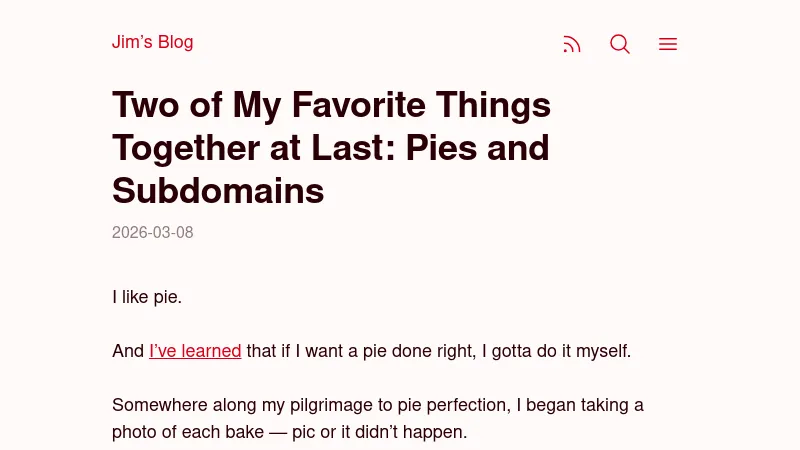
Task: Click the word "And" before the learned link
Action: [x=128, y=351]
